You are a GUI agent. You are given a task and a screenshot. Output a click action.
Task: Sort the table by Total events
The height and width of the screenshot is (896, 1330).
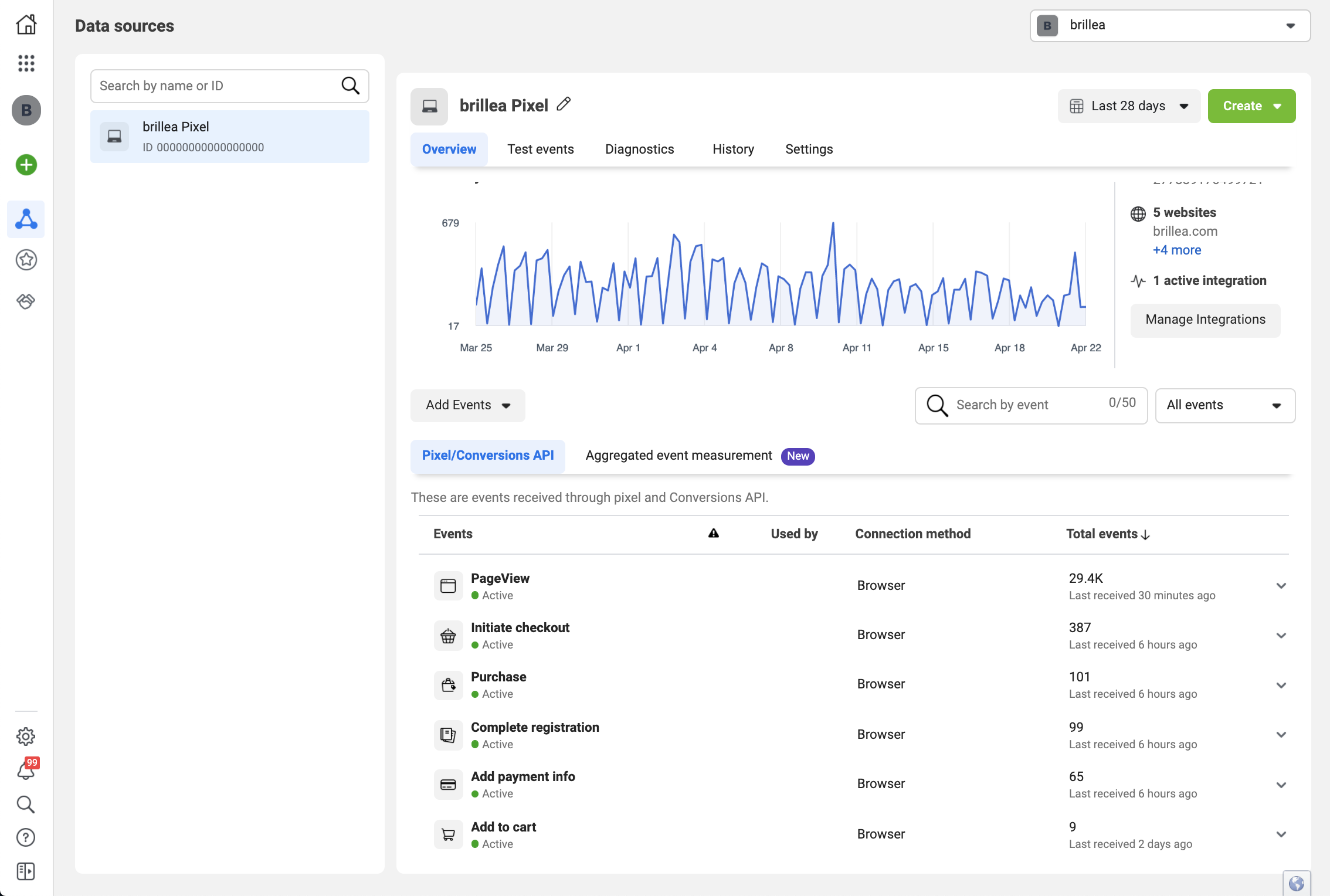coord(1107,534)
